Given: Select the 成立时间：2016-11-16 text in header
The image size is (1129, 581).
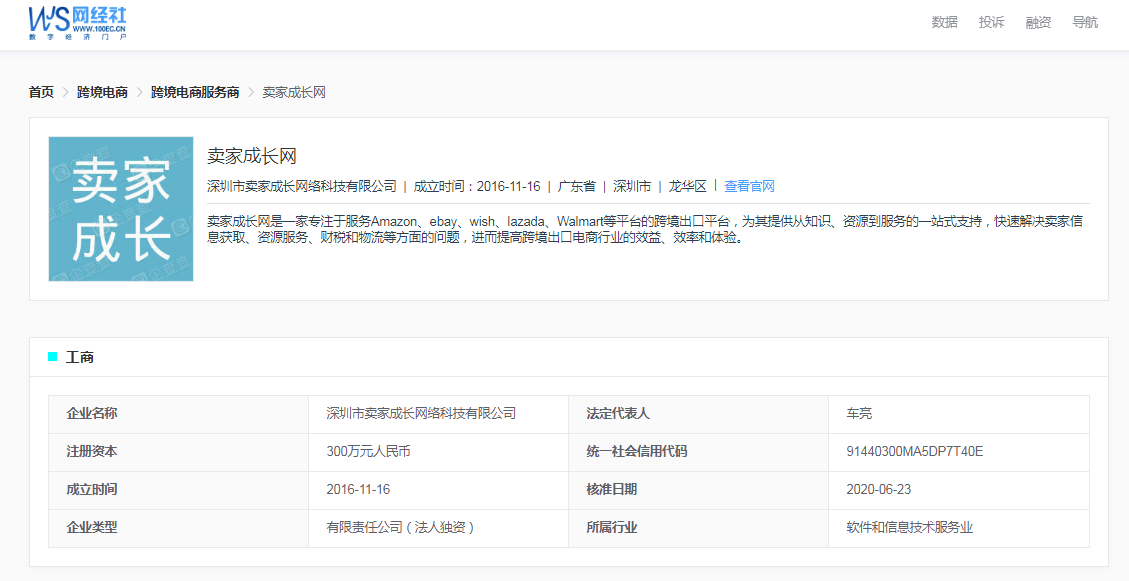Looking at the screenshot, I should pyautogui.click(x=477, y=186).
